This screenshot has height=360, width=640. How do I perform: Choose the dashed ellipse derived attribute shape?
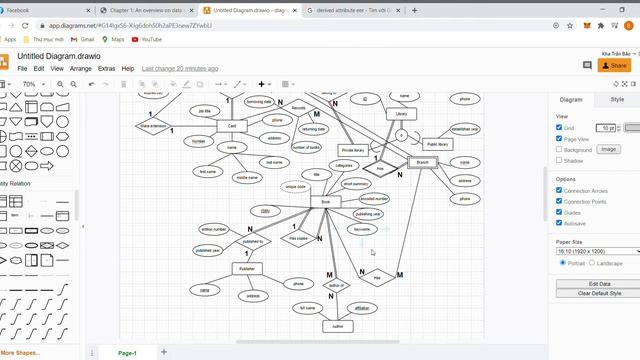[x=16, y=245]
